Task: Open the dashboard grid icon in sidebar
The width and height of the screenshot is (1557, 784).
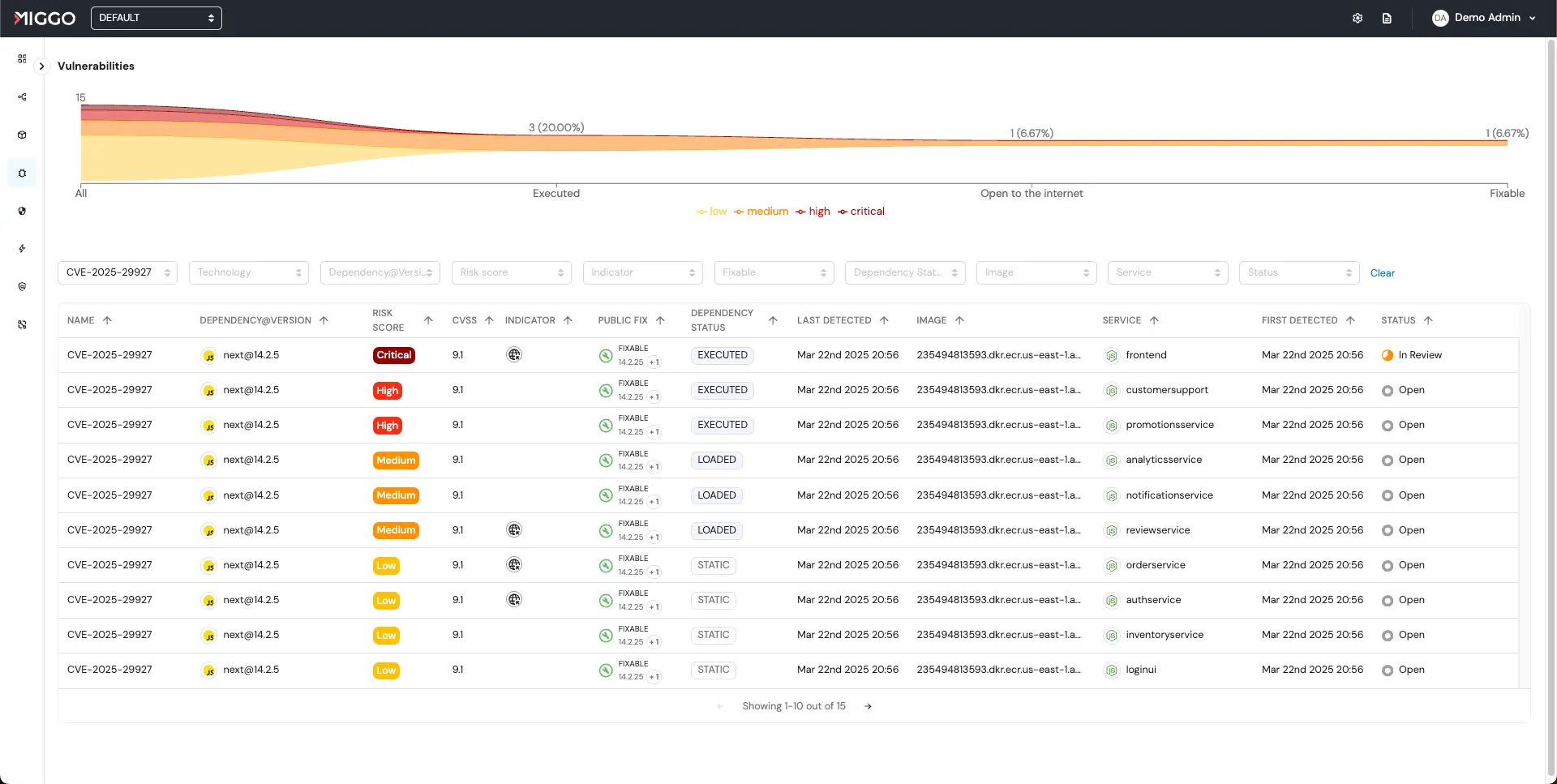Action: (22, 58)
